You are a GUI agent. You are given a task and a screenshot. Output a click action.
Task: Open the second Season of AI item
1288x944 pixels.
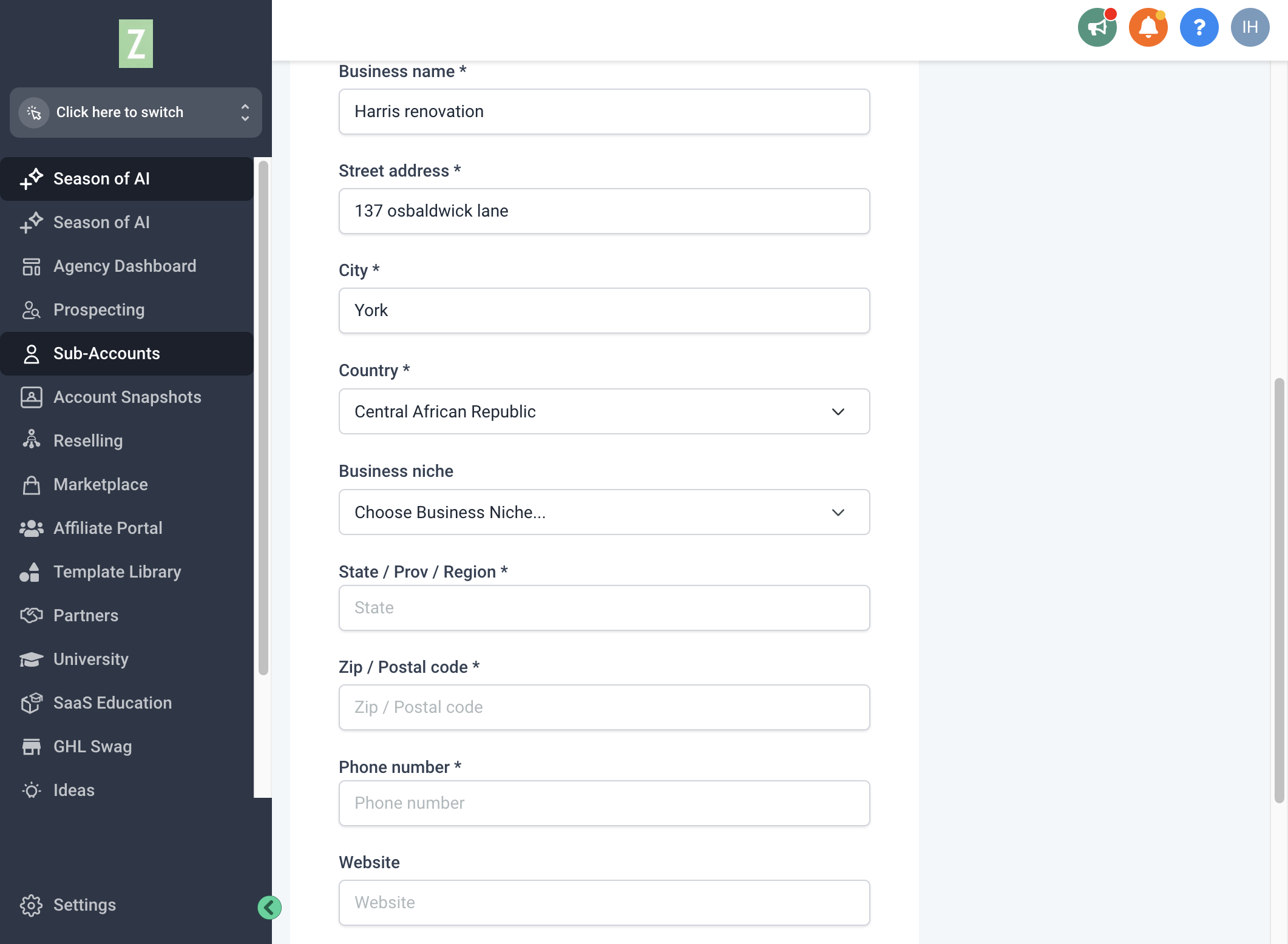(x=127, y=222)
